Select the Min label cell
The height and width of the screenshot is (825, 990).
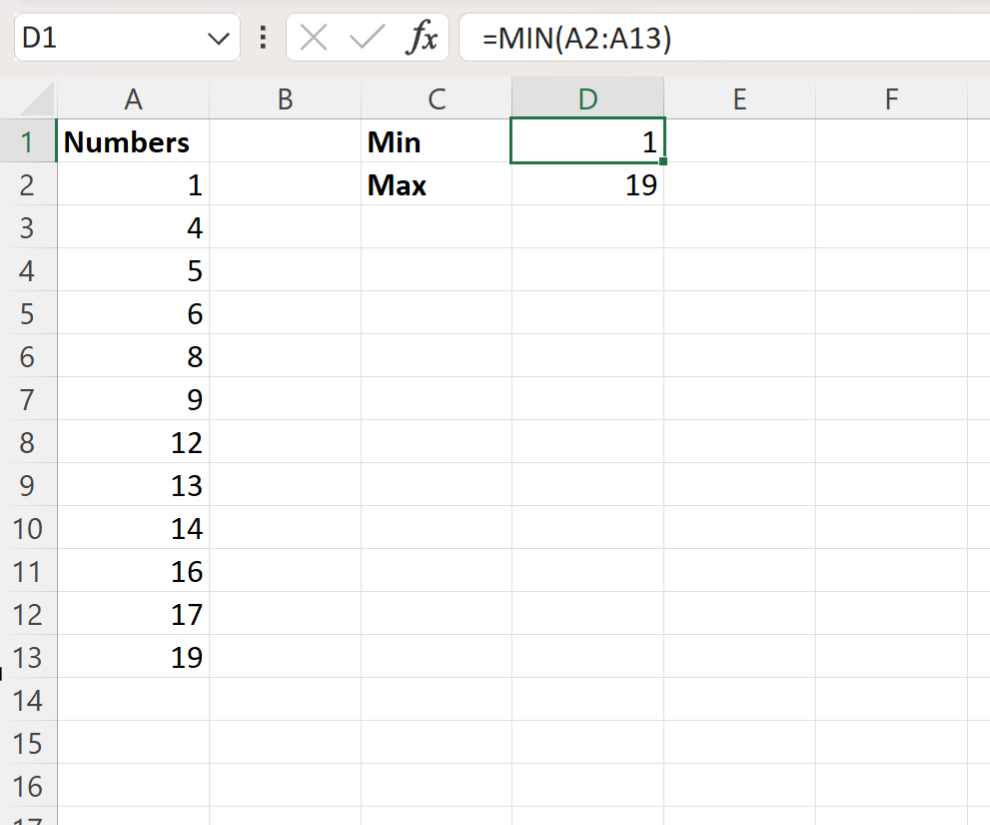pos(436,142)
